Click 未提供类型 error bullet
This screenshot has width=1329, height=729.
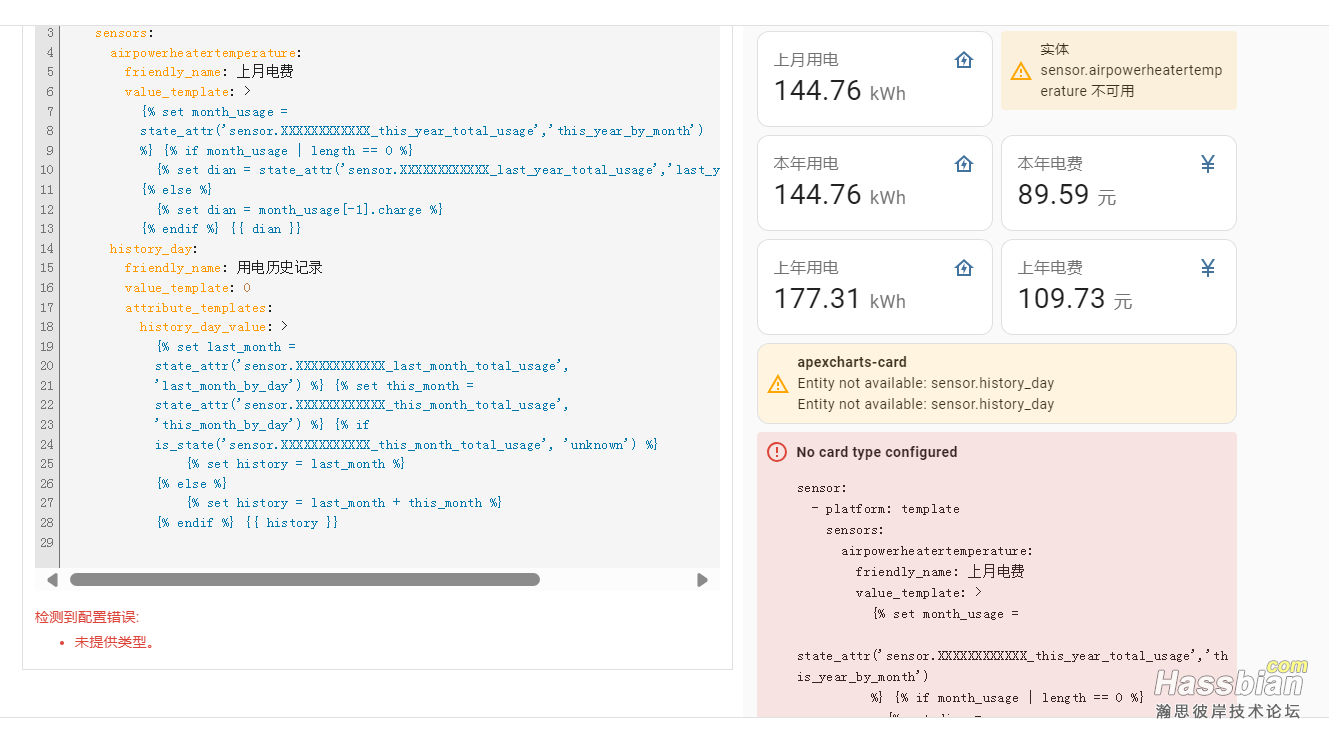tap(115, 642)
